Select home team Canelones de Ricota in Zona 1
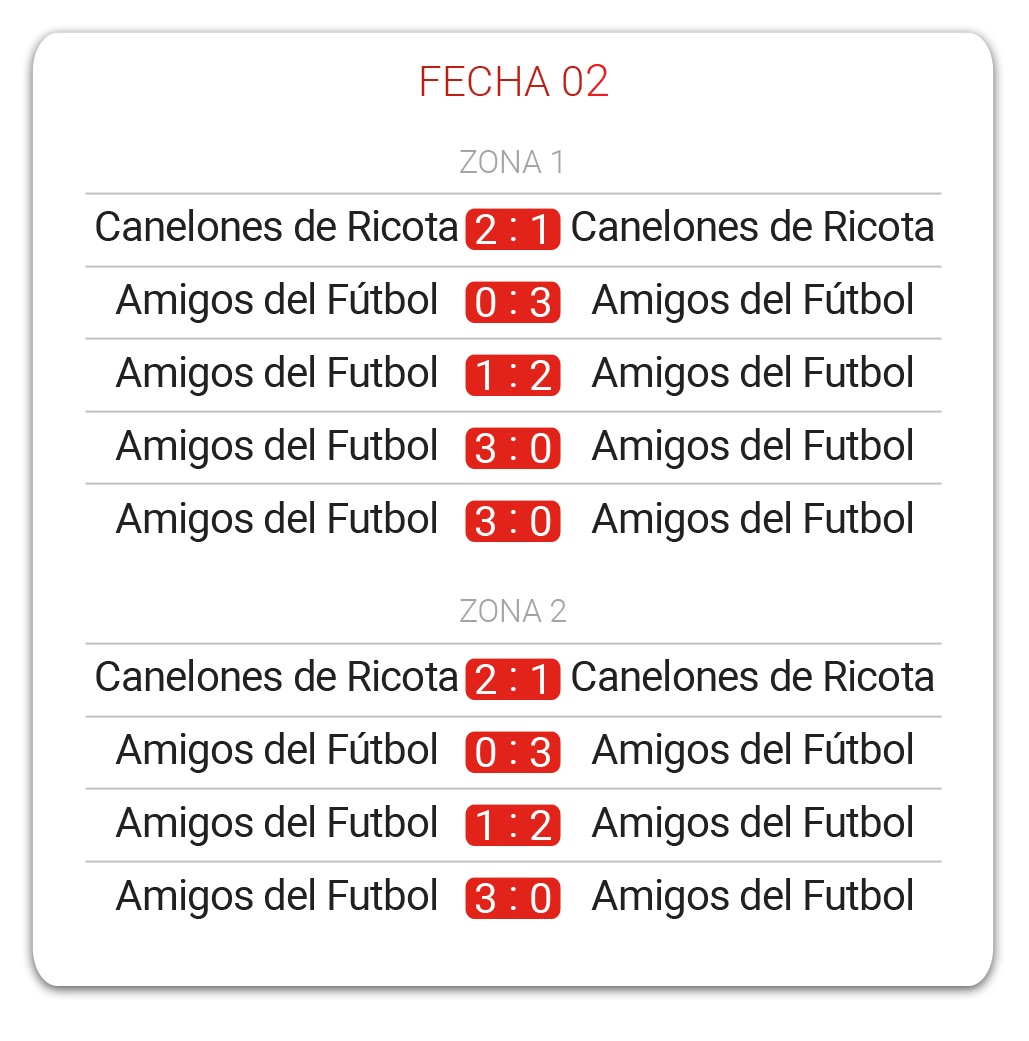 [276, 227]
